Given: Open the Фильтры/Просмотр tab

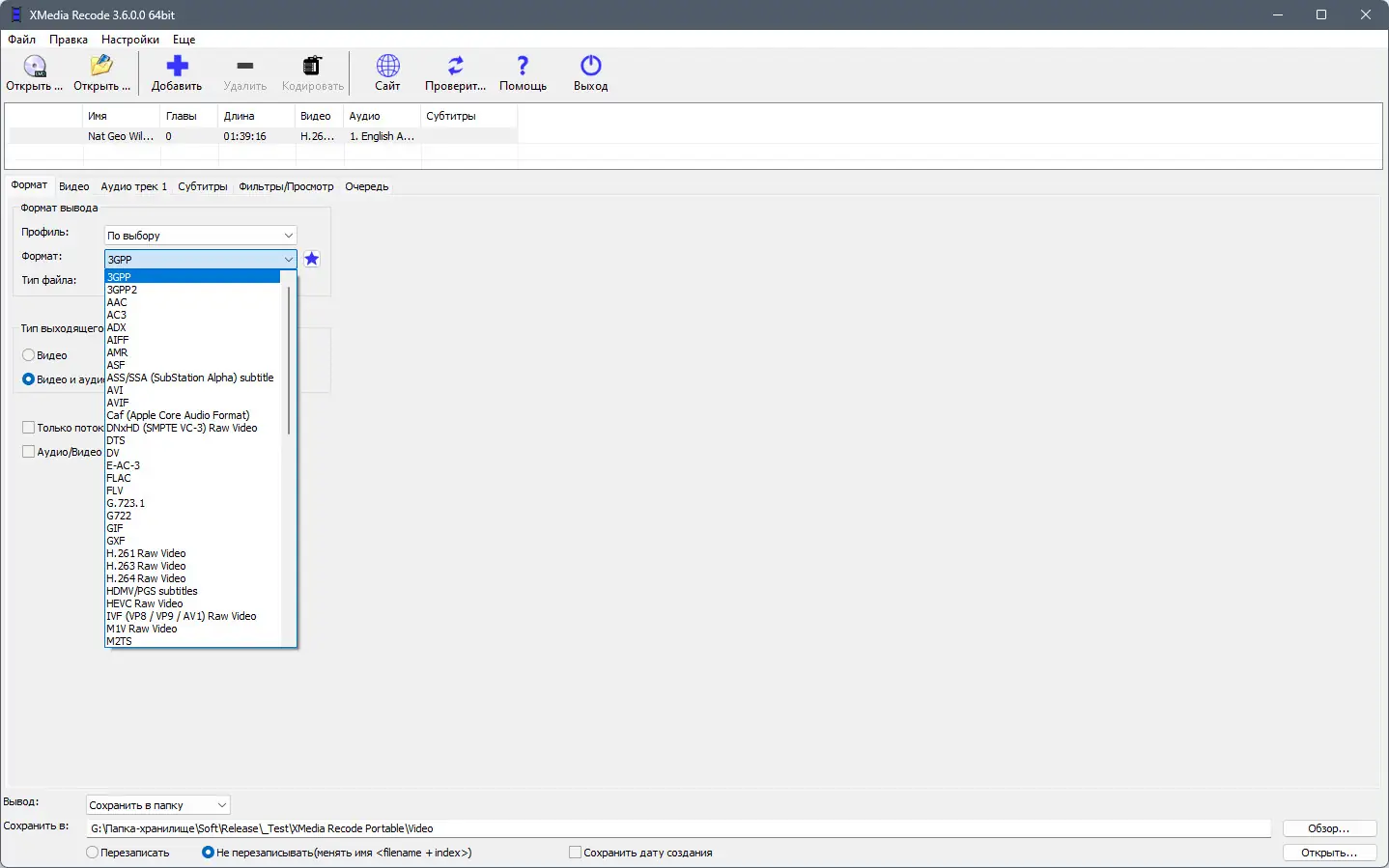Looking at the screenshot, I should (286, 186).
